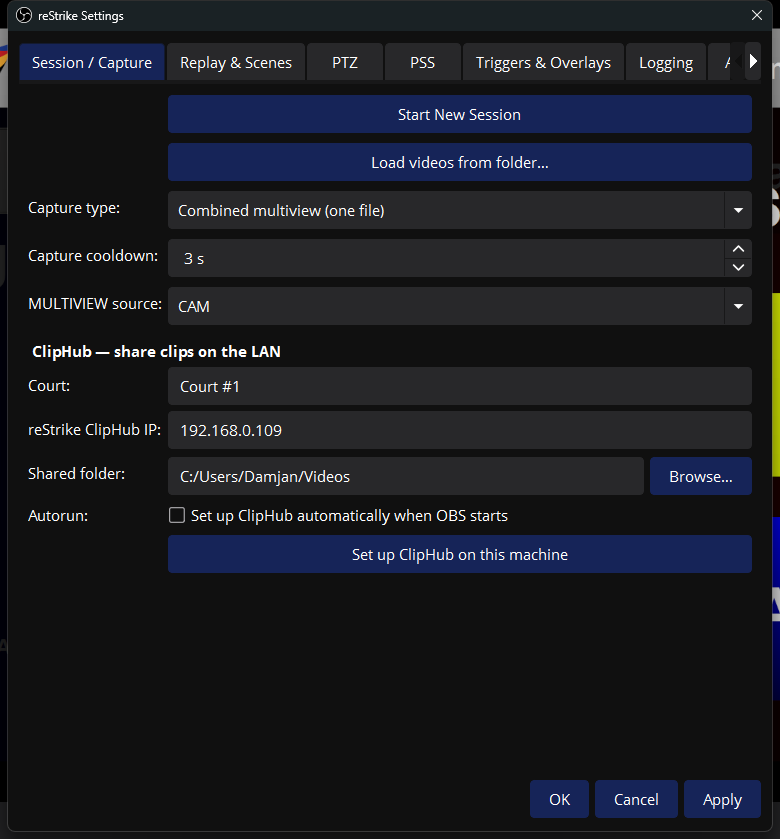780x839 pixels.
Task: Click the OBS logo in title bar
Action: [x=24, y=16]
